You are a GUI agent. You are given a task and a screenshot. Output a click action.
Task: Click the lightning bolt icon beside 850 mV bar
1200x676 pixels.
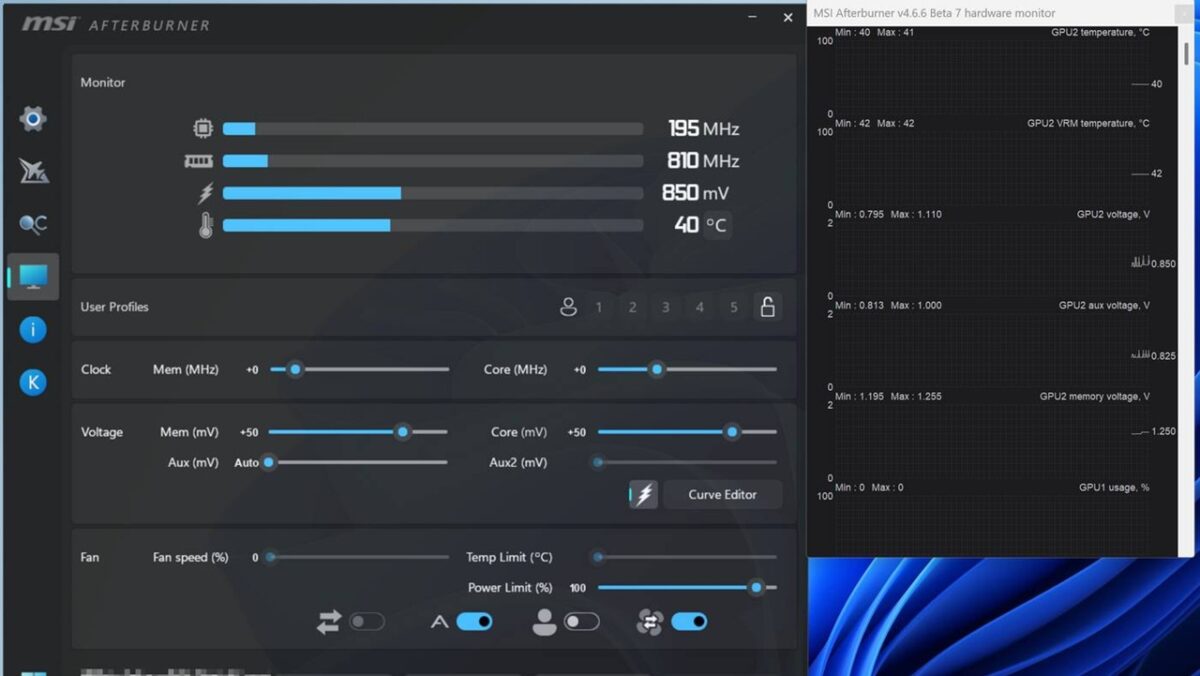(206, 193)
